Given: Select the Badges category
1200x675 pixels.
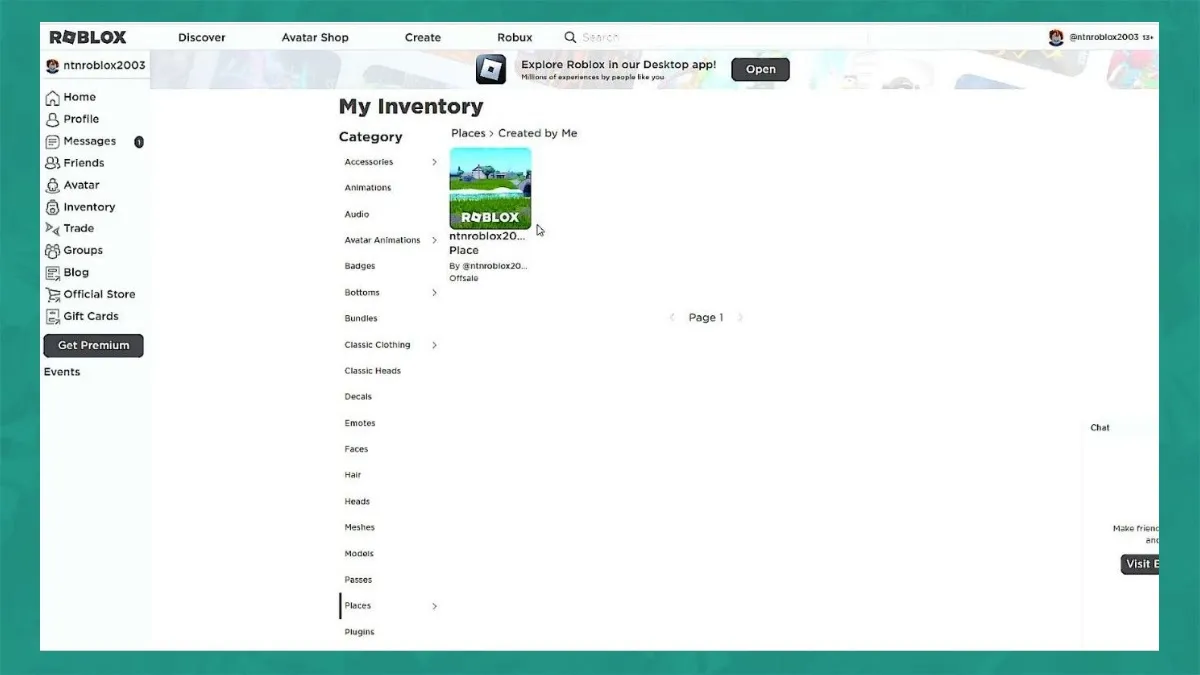Looking at the screenshot, I should click(360, 266).
